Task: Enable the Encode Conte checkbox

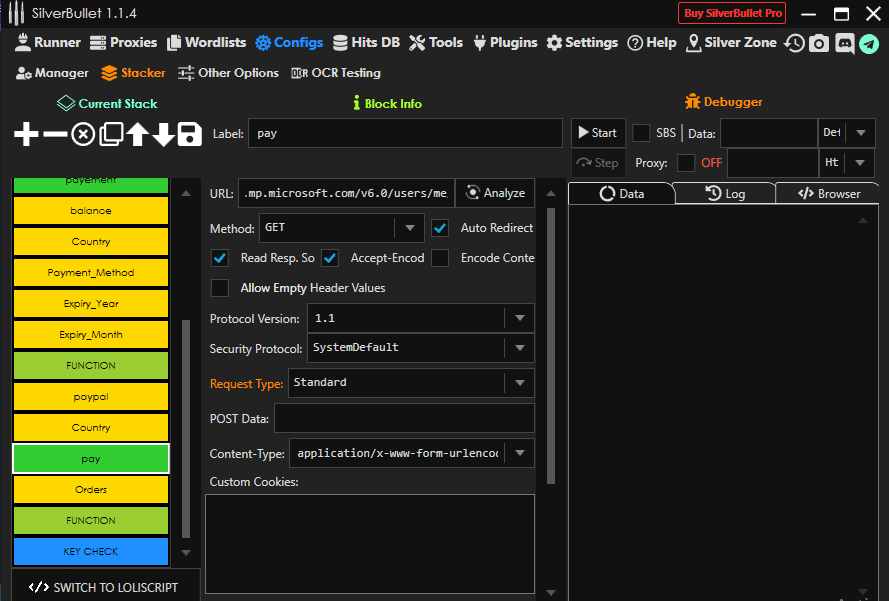Action: [440, 259]
